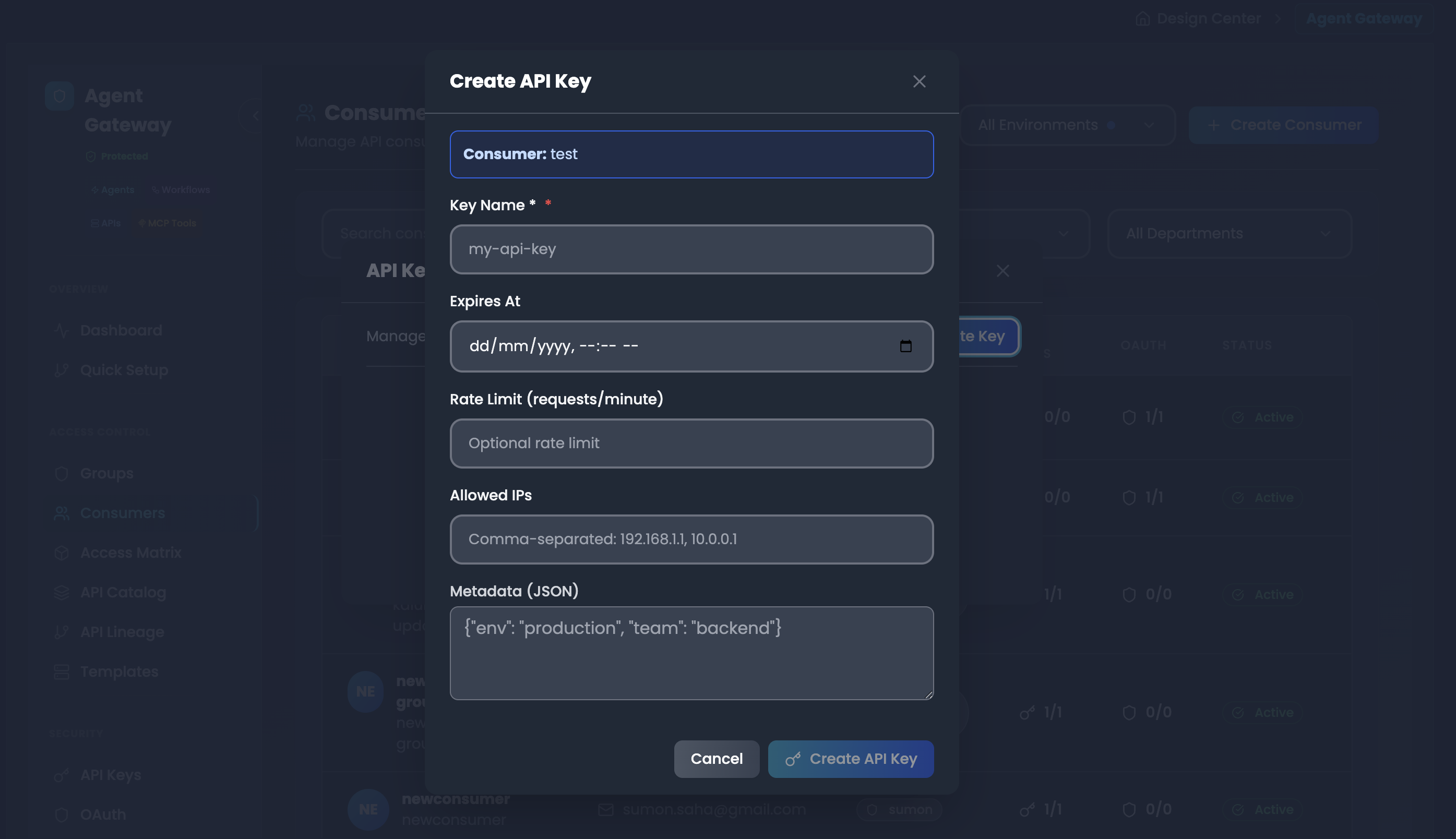
Task: Open the All Departments dropdown
Action: click(x=1228, y=233)
